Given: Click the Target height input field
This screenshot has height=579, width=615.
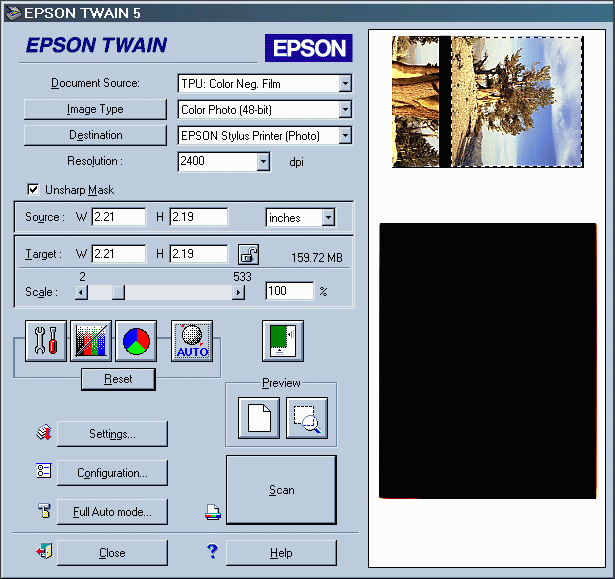Looking at the screenshot, I should (x=198, y=254).
